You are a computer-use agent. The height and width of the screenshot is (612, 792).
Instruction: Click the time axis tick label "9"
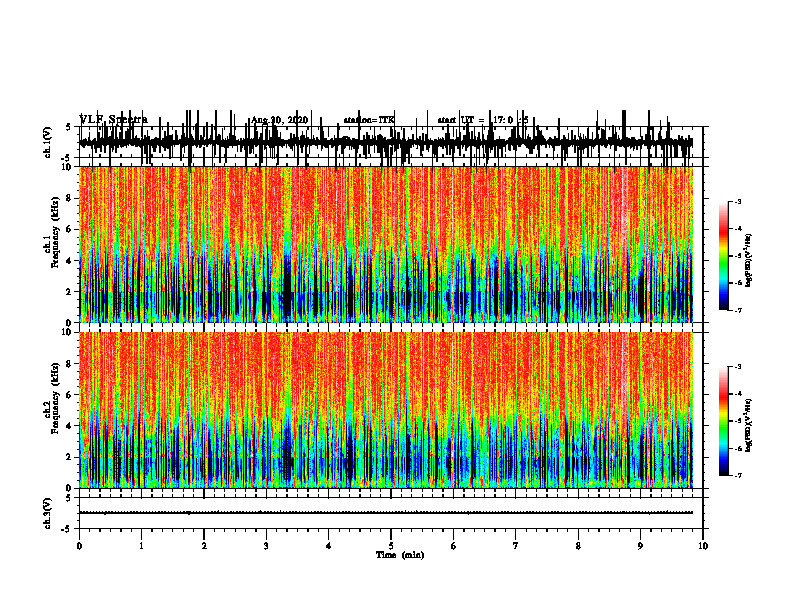coord(640,546)
